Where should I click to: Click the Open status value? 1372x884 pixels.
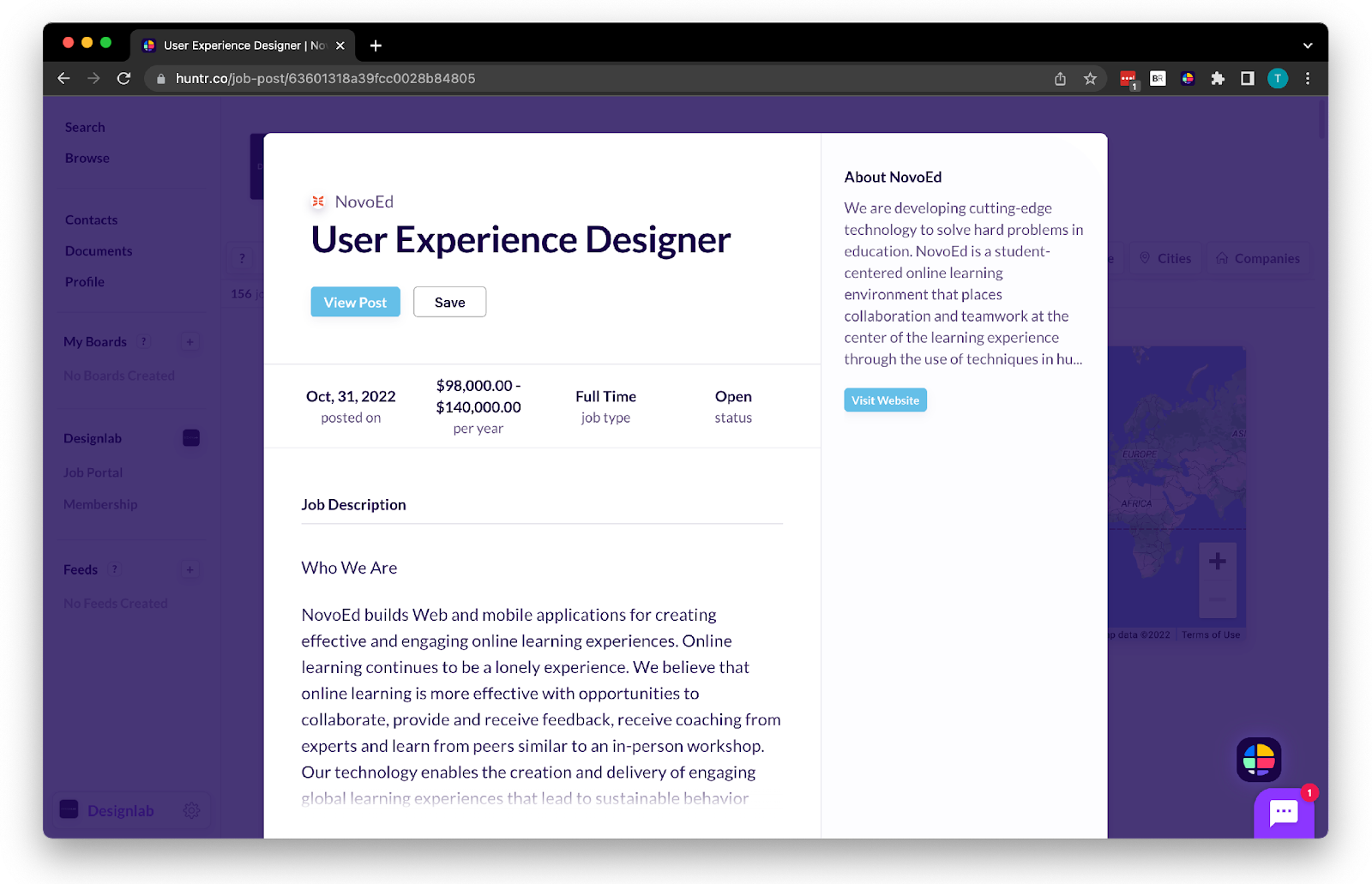[x=733, y=396]
